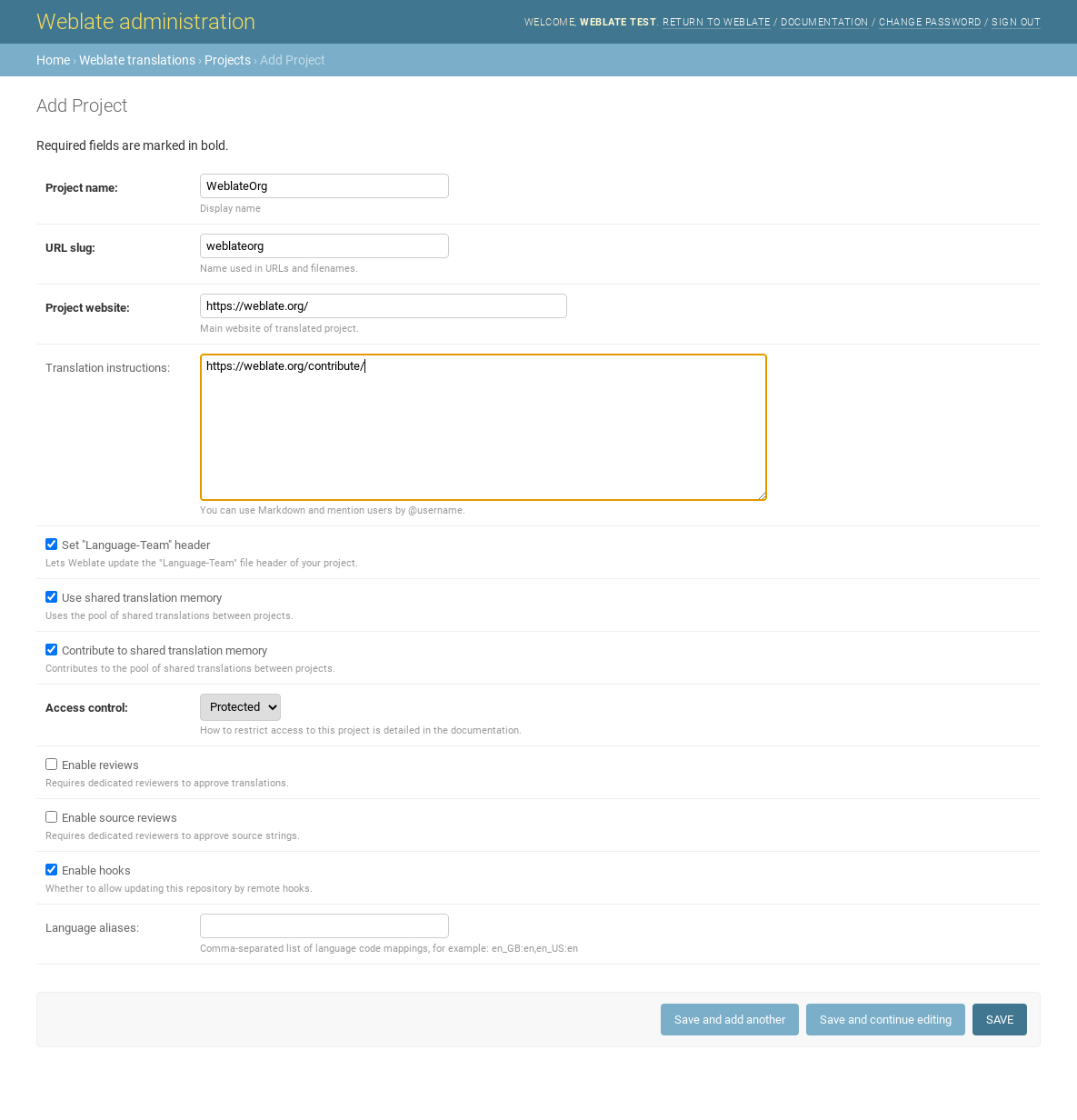
Task: Click the Markdown and @username hint text
Action: point(333,510)
